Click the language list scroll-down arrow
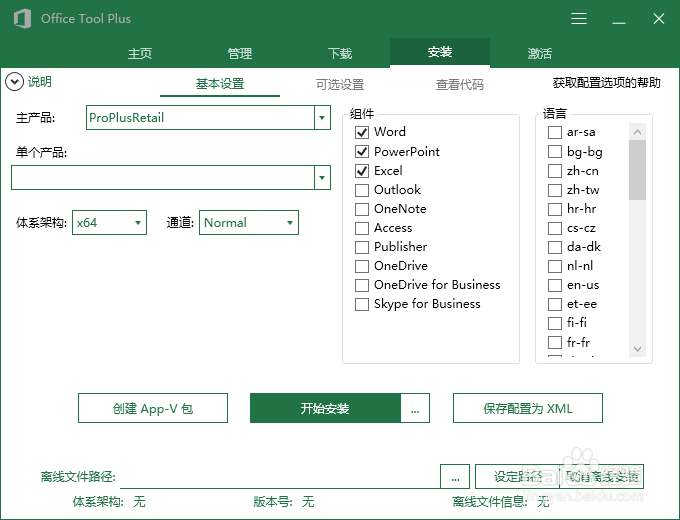680x520 pixels. pyautogui.click(x=637, y=349)
